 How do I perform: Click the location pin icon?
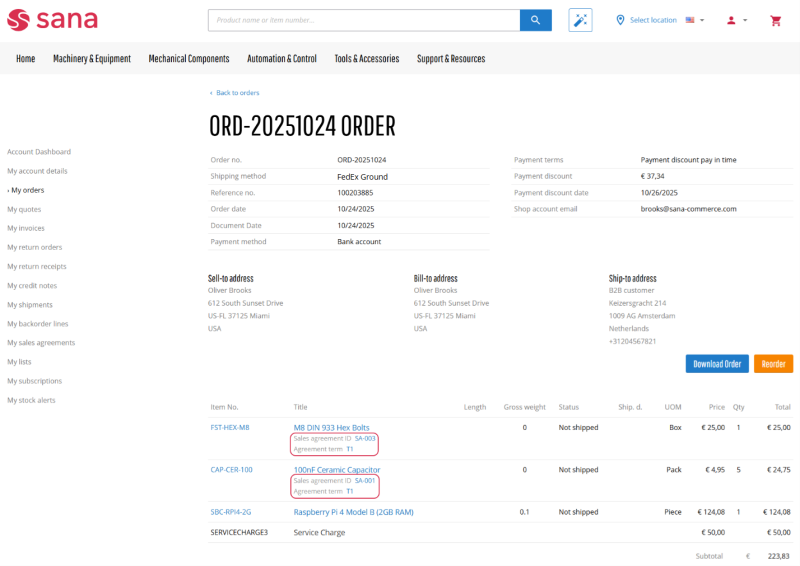(x=620, y=20)
